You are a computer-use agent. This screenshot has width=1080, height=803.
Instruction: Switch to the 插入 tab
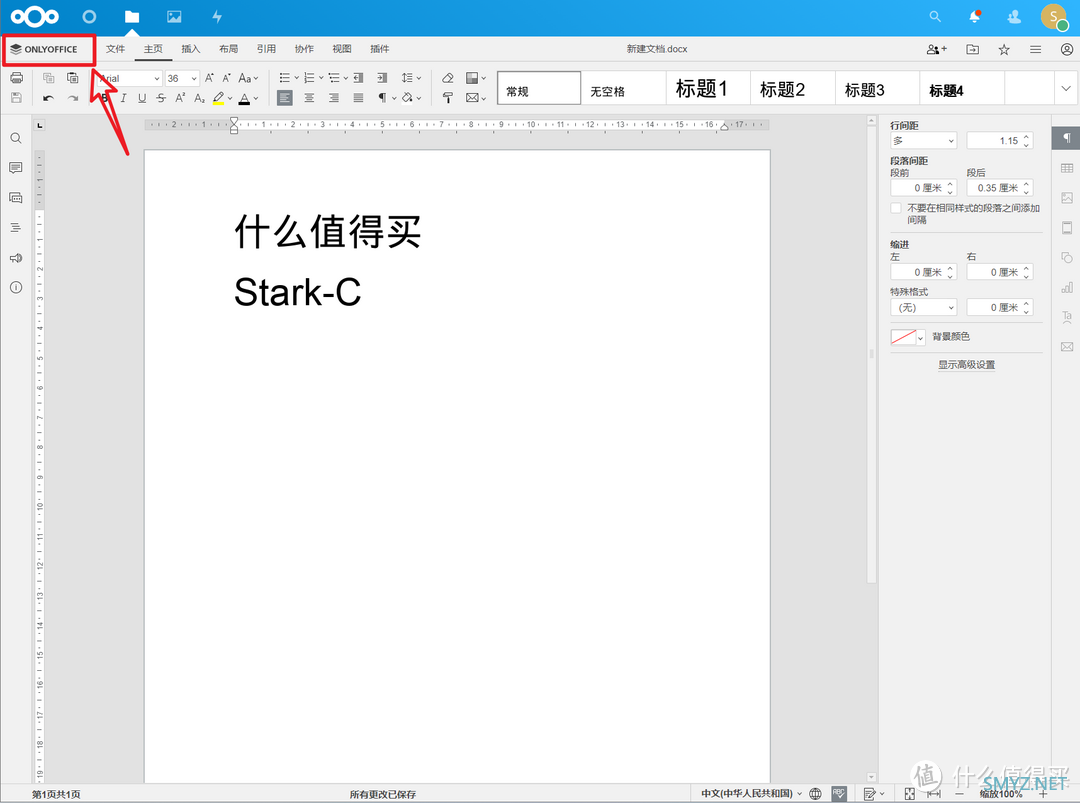pos(191,49)
